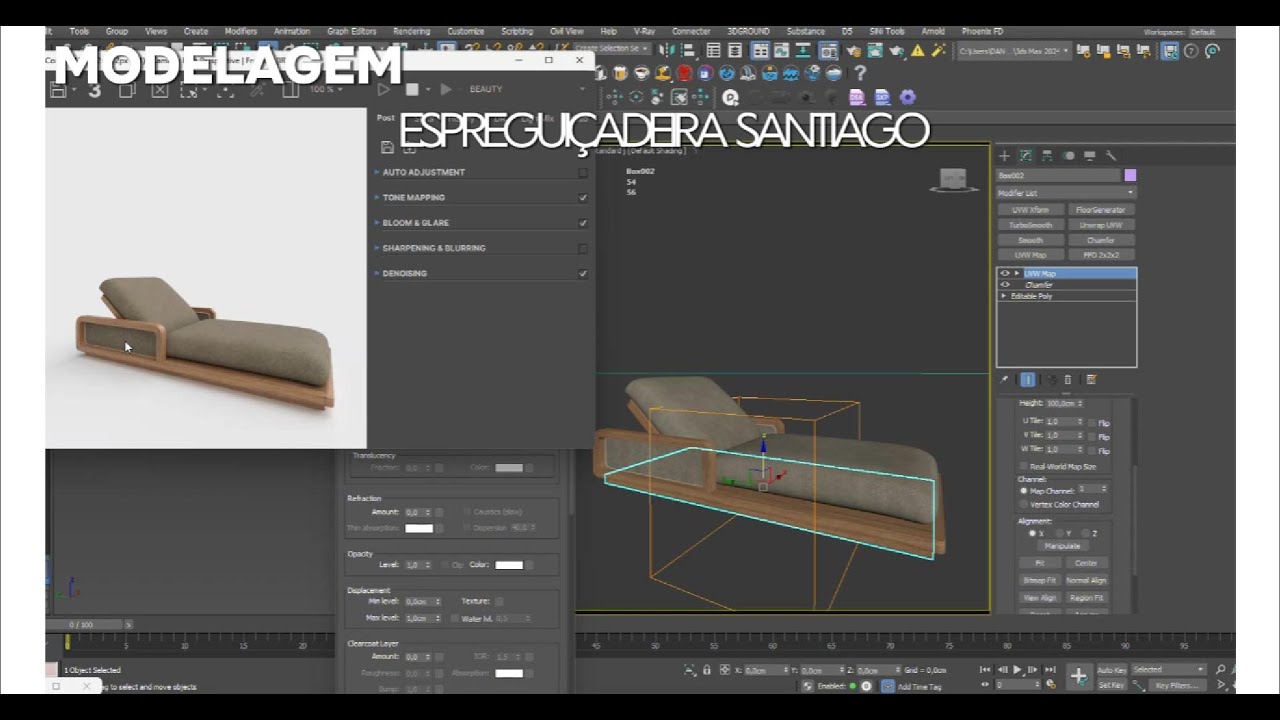Image resolution: width=1280 pixels, height=720 pixels.
Task: Open the Utilities wrench tab
Action: click(1110, 156)
